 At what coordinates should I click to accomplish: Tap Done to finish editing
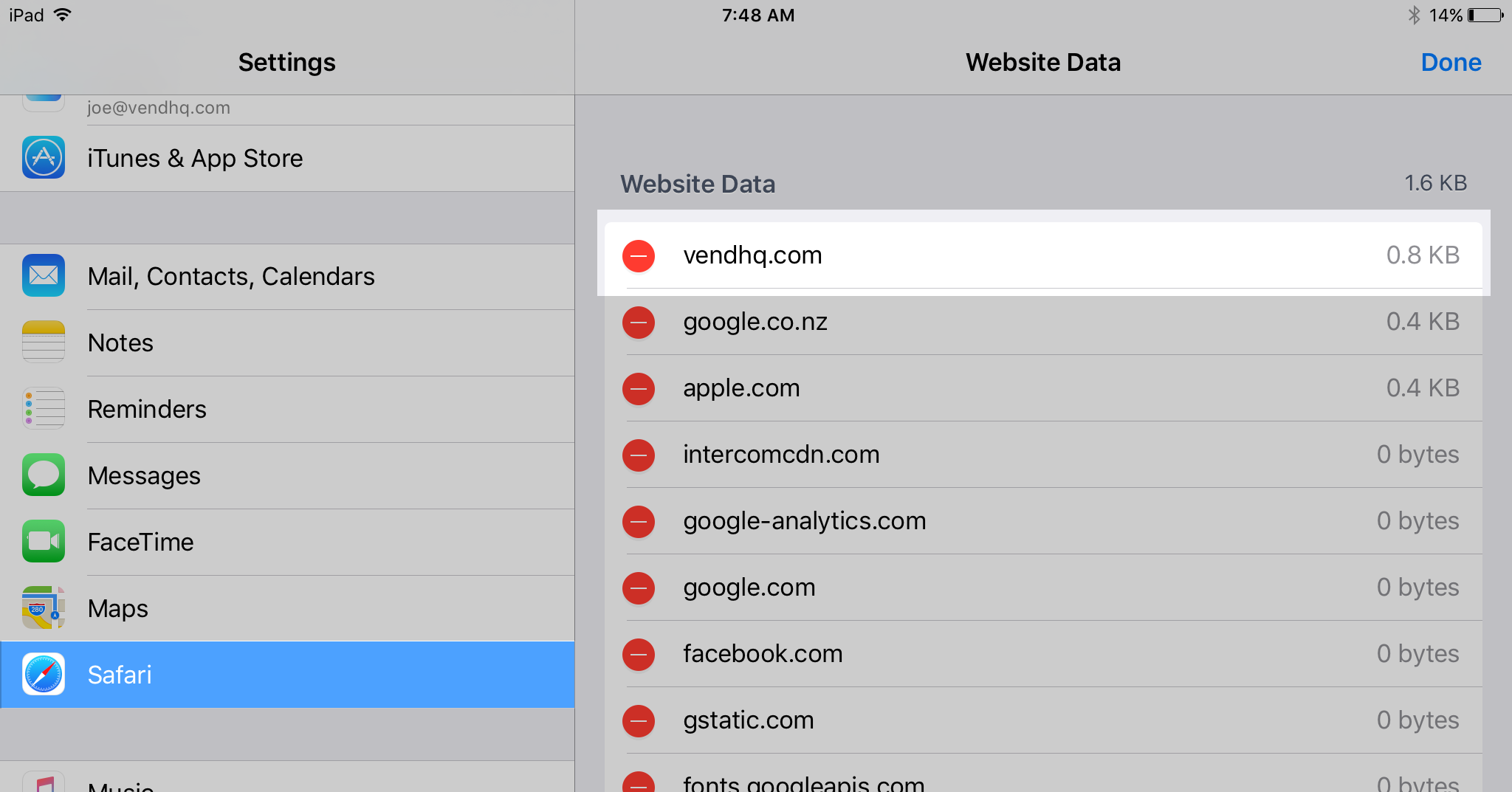[x=1451, y=63]
